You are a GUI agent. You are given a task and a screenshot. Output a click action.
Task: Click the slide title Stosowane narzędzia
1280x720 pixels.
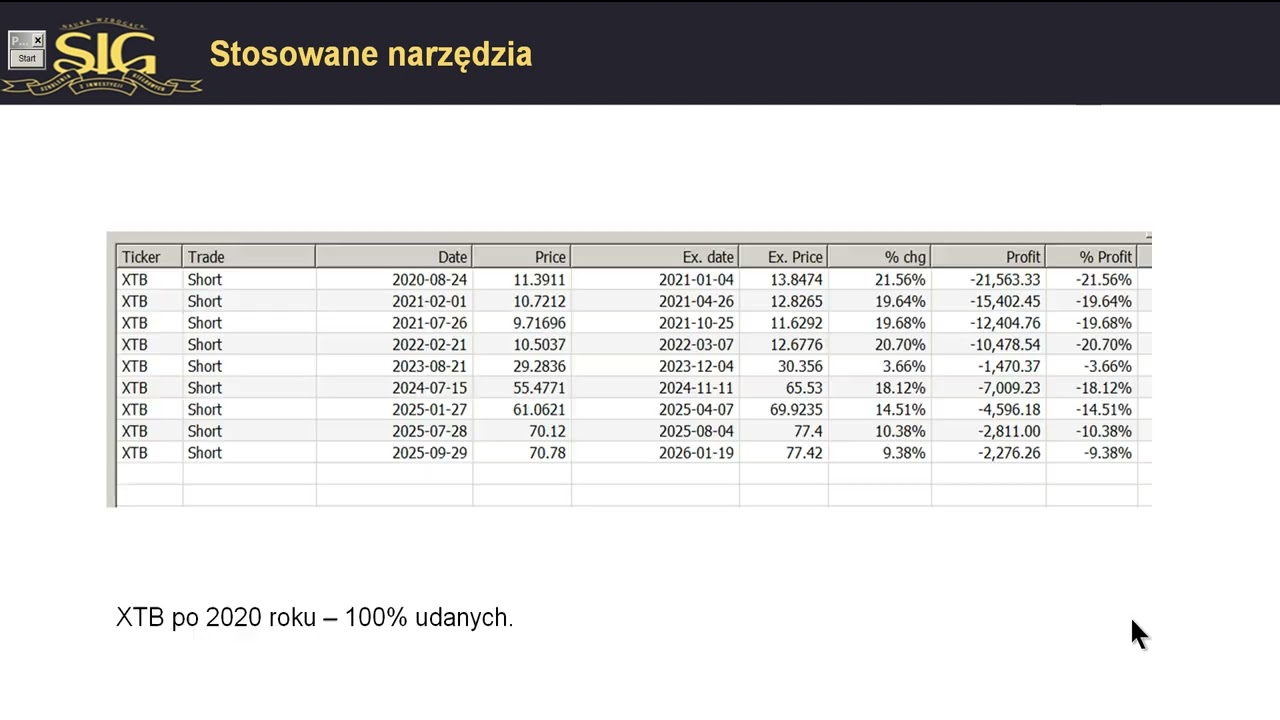click(x=370, y=54)
